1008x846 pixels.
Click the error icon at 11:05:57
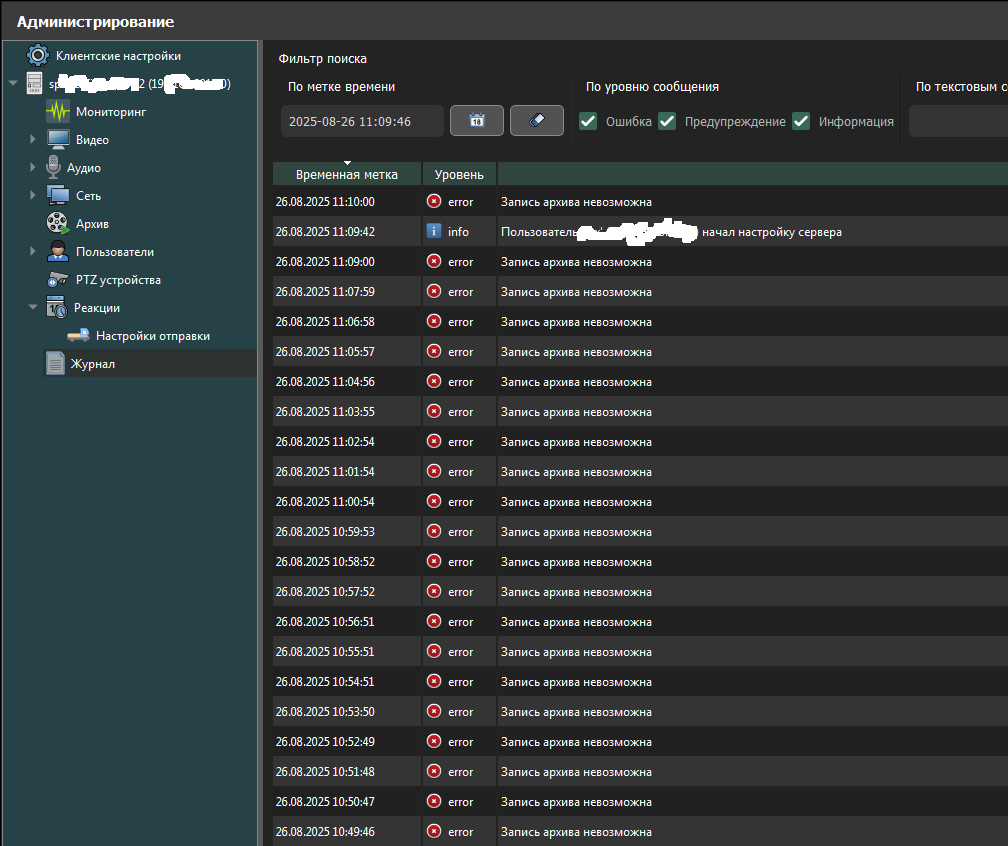pos(434,351)
